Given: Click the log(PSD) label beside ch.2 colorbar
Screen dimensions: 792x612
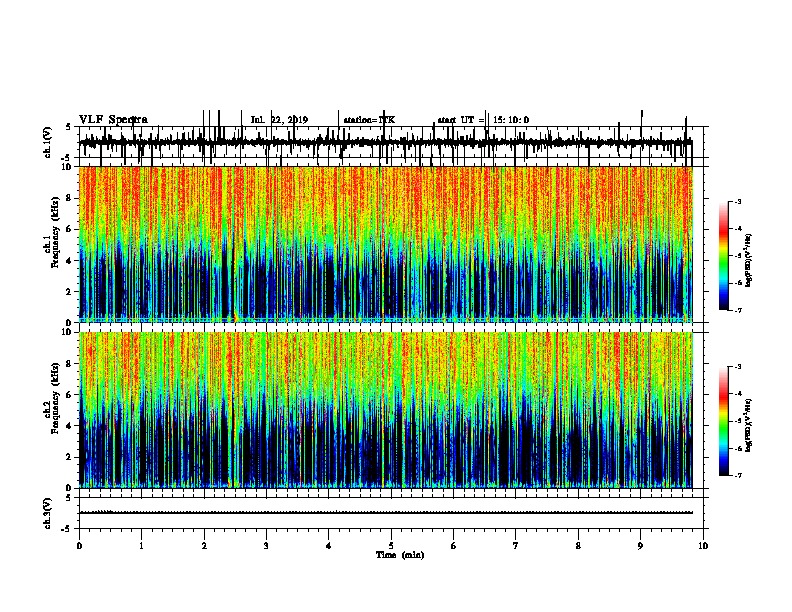Looking at the screenshot, I should click(748, 425).
